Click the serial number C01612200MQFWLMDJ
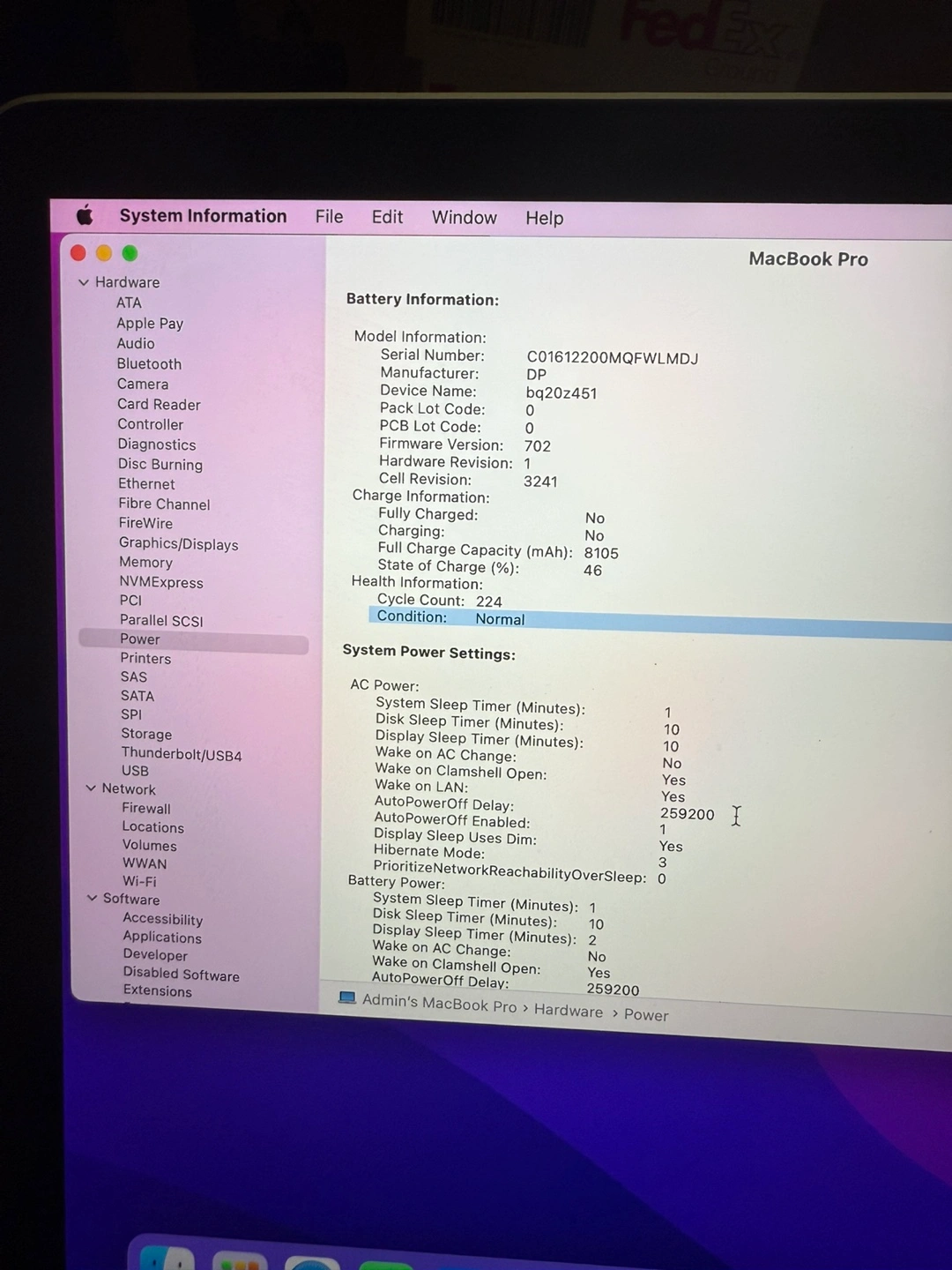Screen dimensions: 952x1270 pyautogui.click(x=613, y=358)
